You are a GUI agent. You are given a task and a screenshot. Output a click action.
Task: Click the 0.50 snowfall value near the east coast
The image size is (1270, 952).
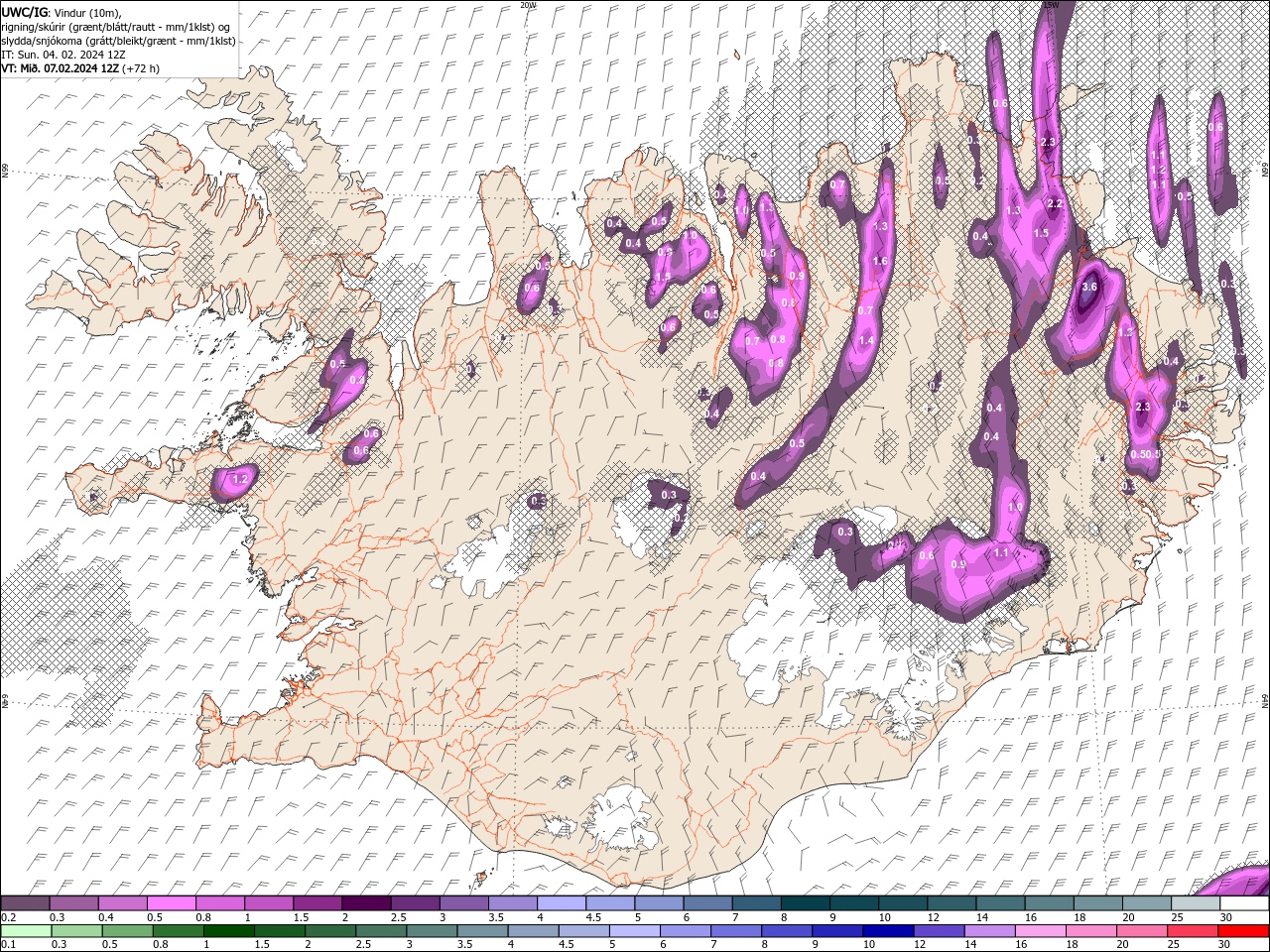pyautogui.click(x=1141, y=454)
